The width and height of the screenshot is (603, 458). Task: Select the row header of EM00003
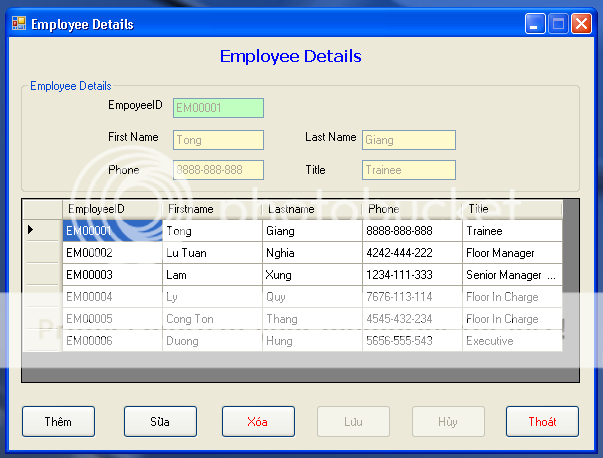tap(42, 274)
